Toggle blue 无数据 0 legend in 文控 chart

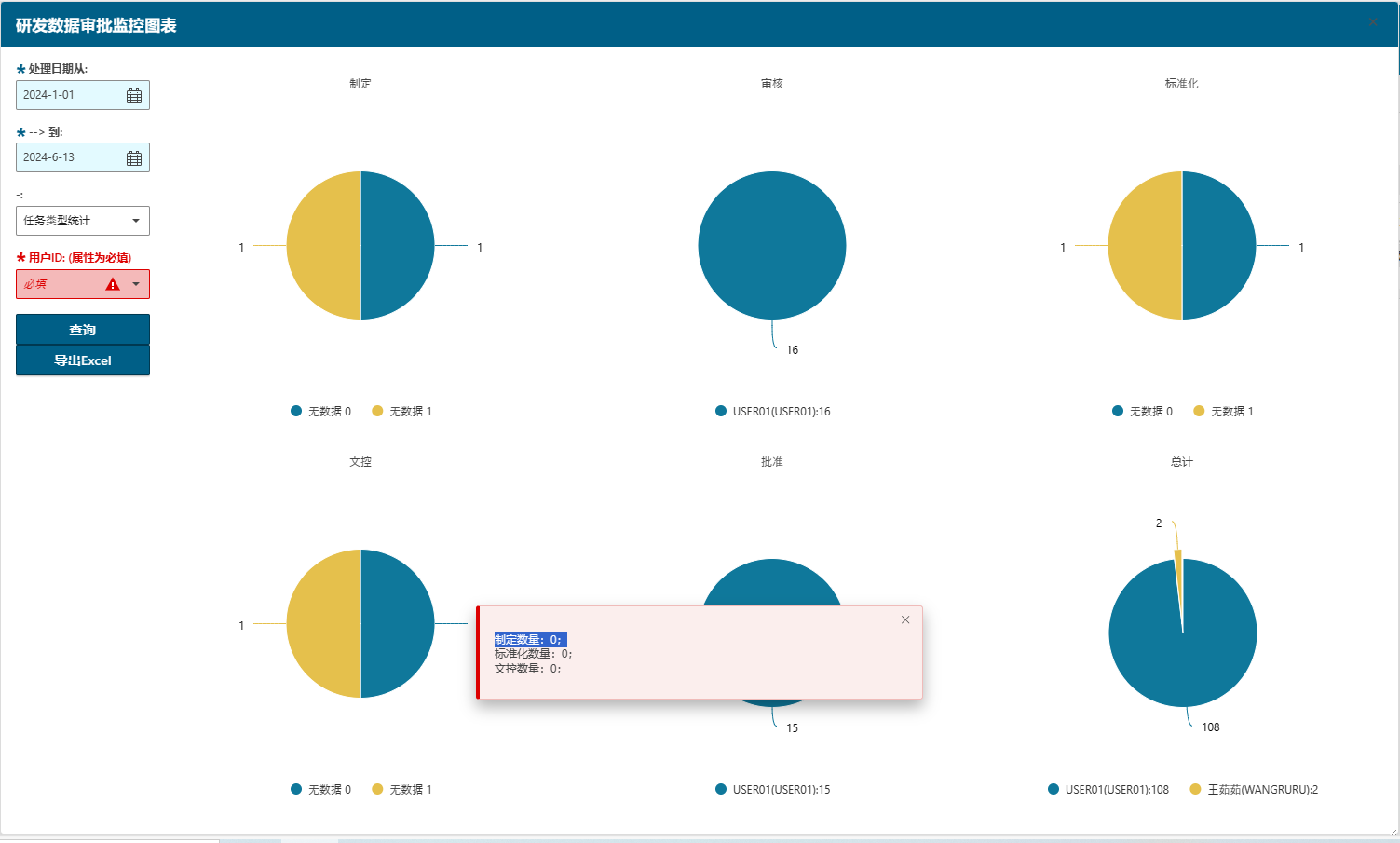click(320, 789)
